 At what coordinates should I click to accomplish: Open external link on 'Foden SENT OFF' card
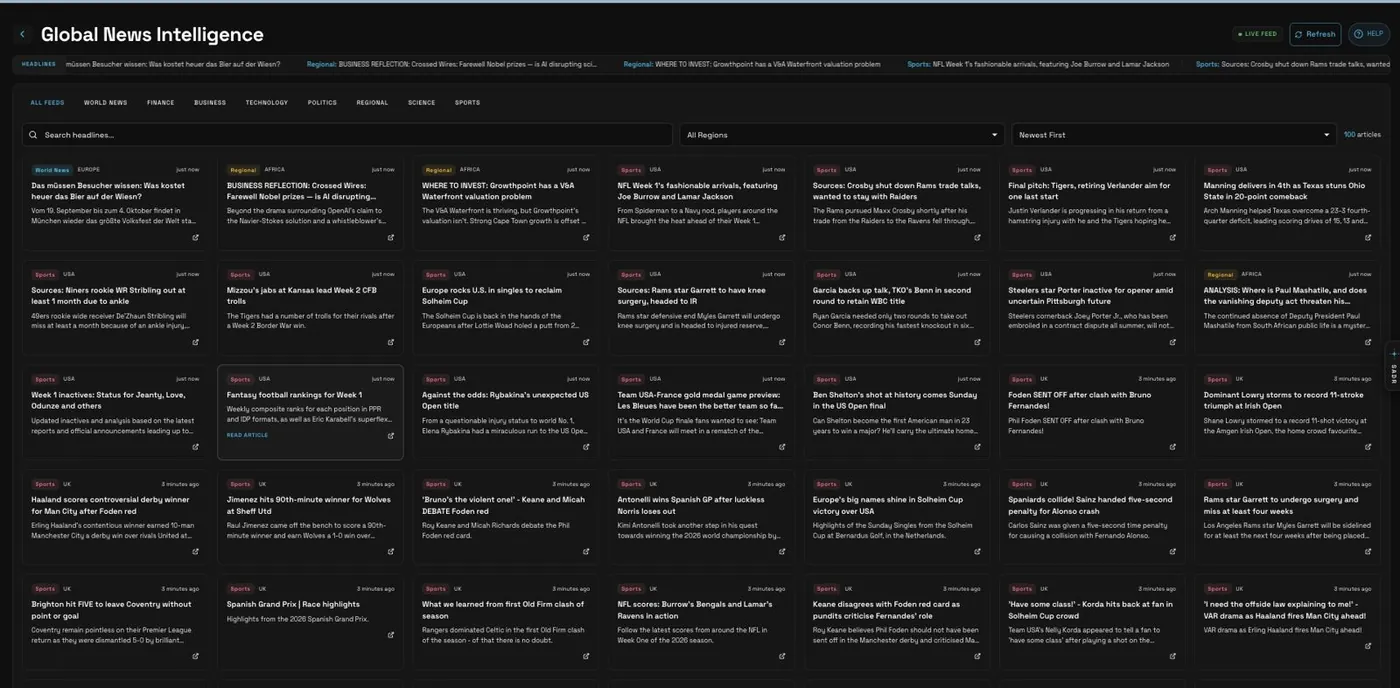point(1173,447)
